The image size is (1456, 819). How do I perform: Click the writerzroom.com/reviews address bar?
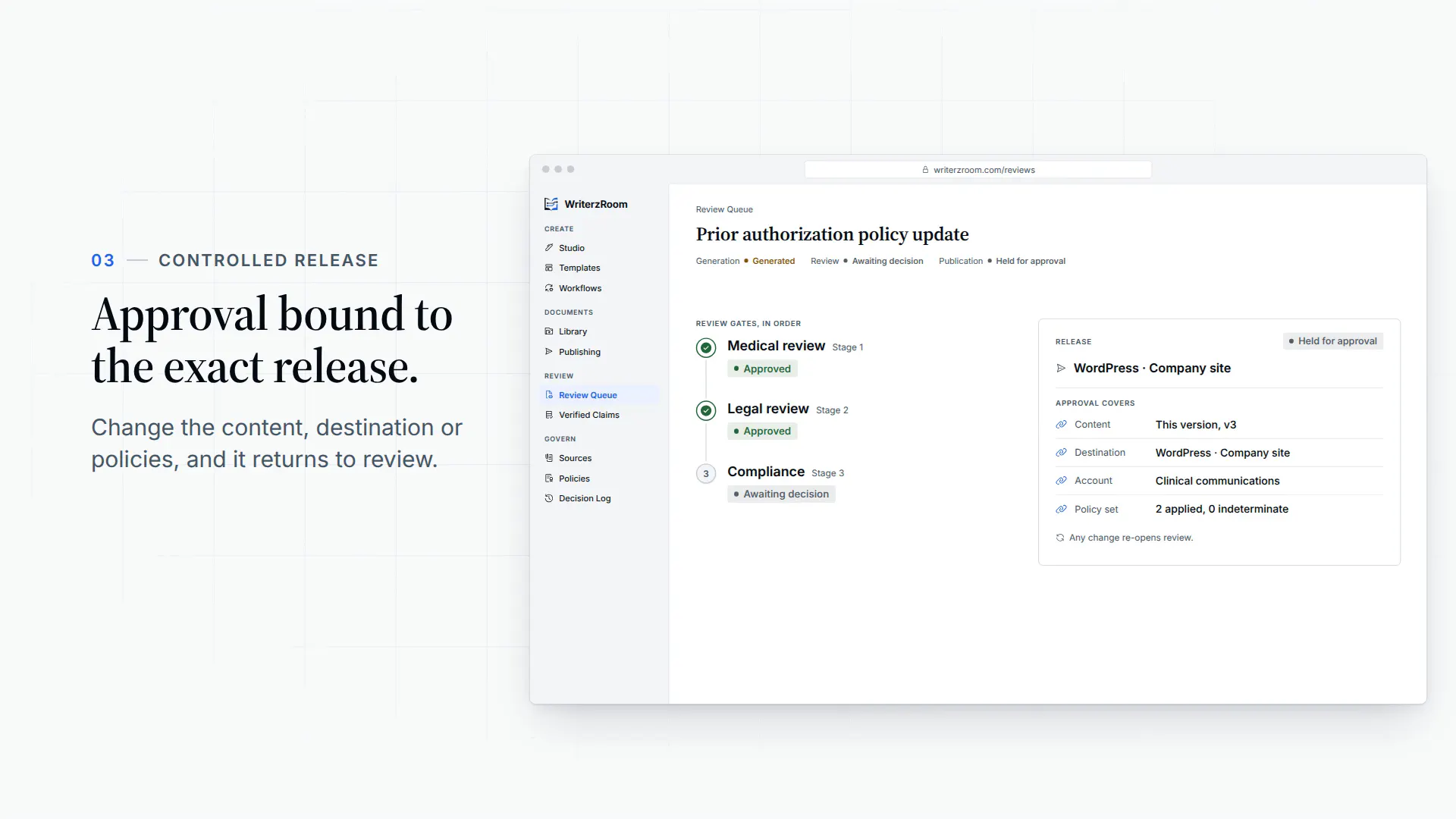978,170
